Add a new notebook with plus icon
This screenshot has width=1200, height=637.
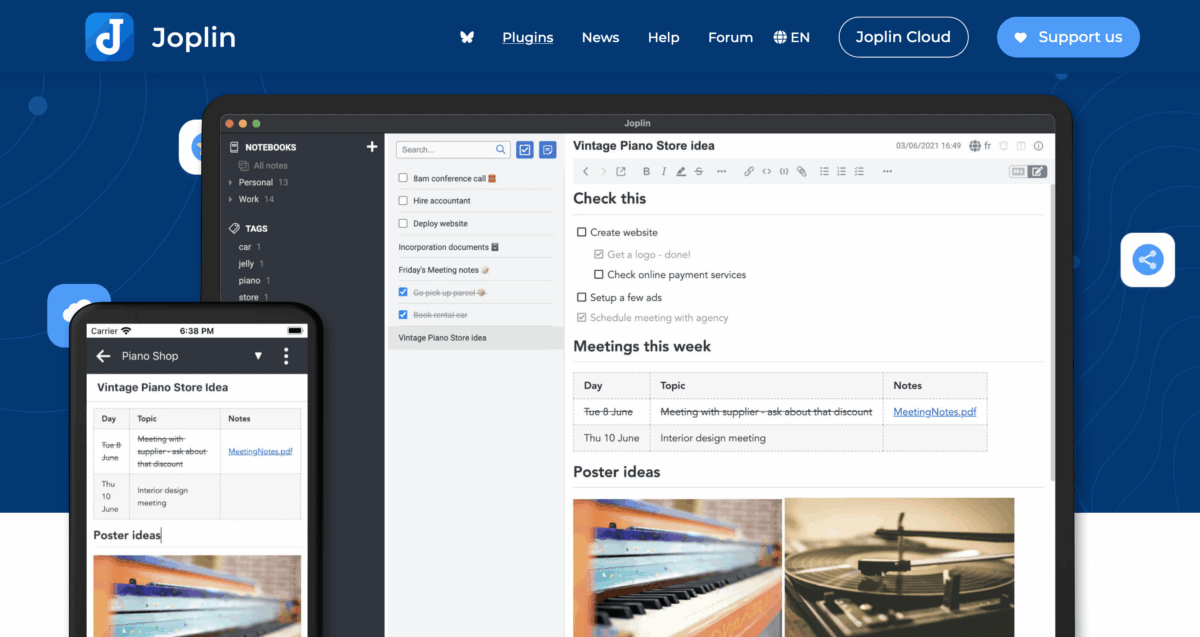click(372, 147)
